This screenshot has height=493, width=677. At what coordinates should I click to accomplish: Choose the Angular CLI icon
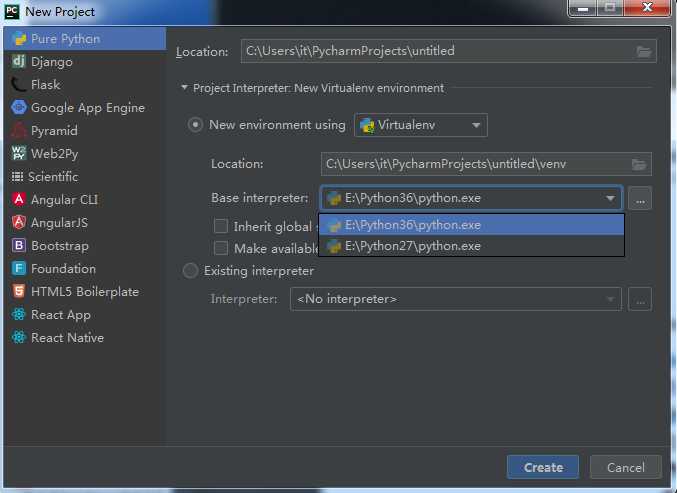click(19, 199)
